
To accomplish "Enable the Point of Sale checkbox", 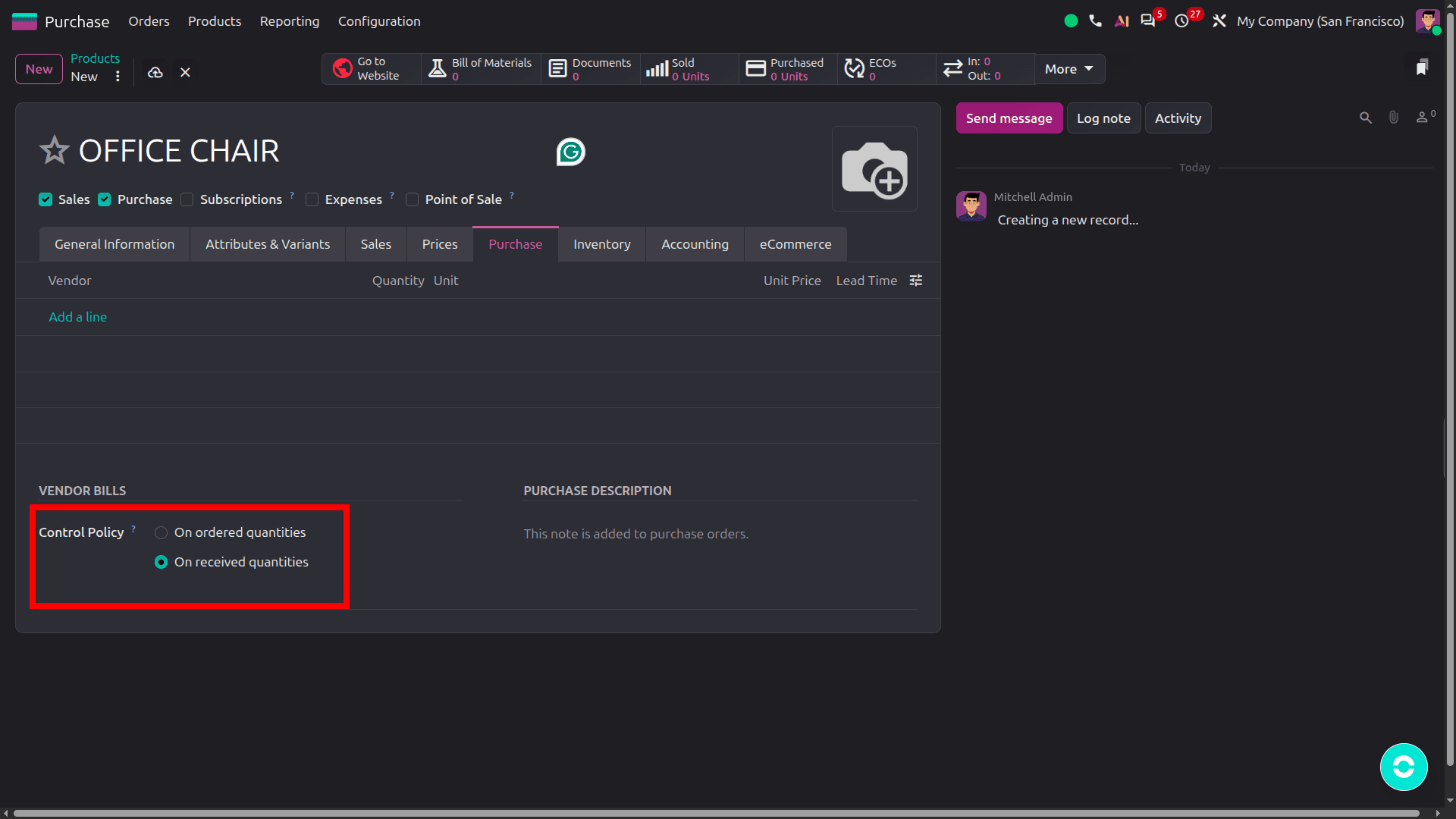I will 412,199.
